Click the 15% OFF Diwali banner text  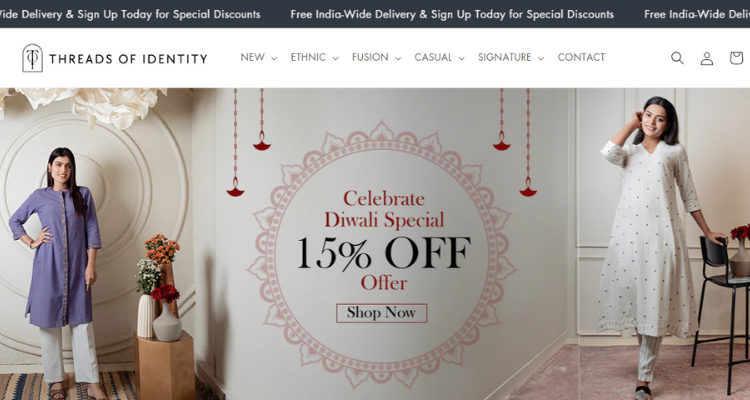tap(384, 253)
